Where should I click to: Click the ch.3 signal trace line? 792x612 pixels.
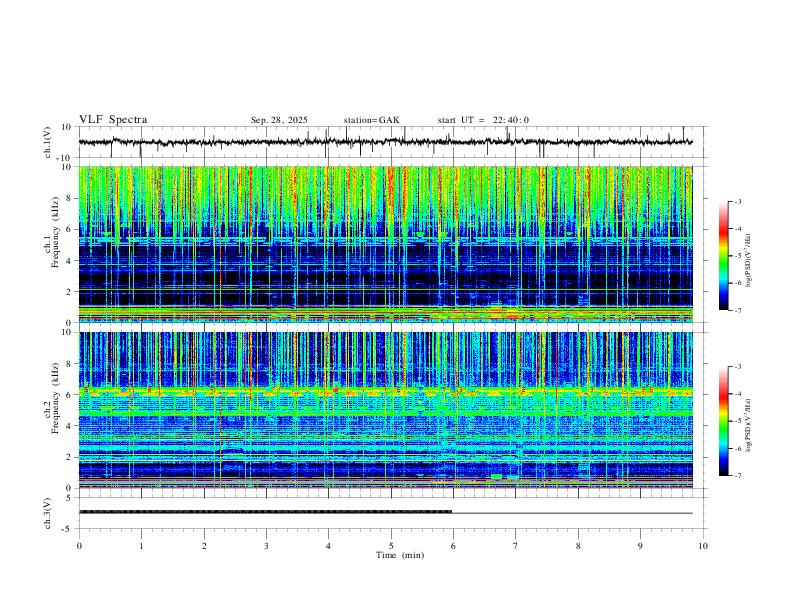tap(386, 512)
